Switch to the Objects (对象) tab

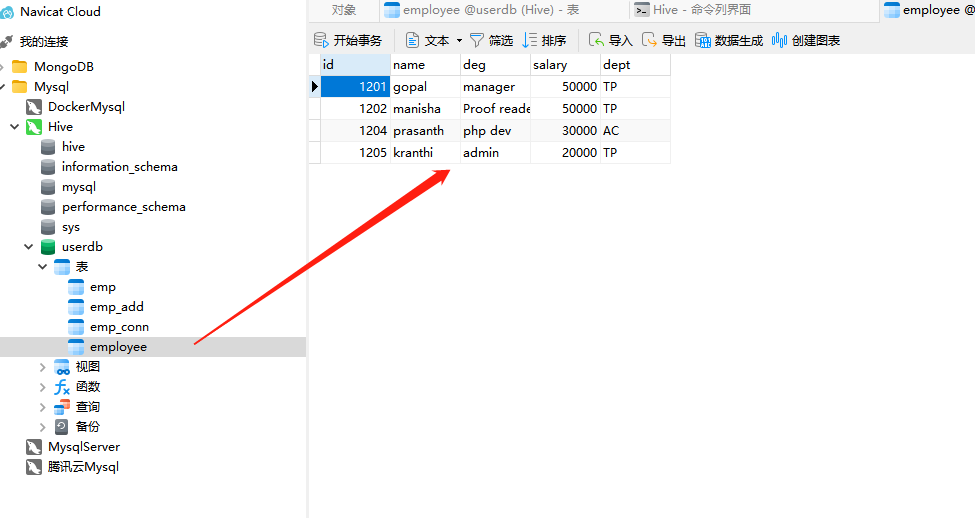pyautogui.click(x=343, y=10)
